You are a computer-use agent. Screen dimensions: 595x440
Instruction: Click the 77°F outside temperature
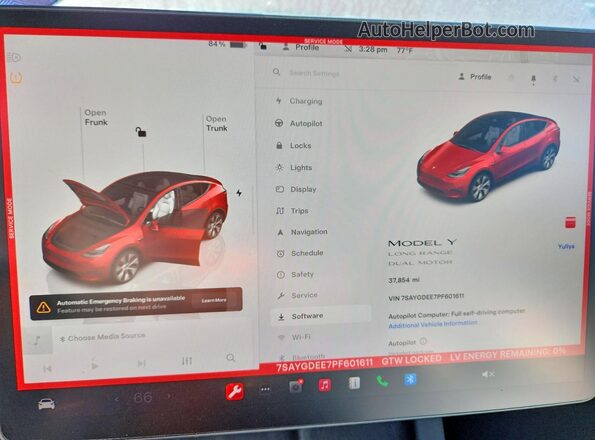(405, 50)
